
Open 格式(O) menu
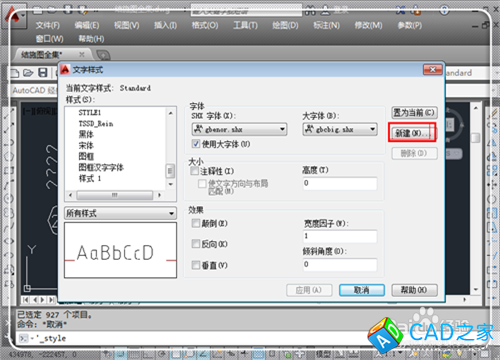pyautogui.click(x=205, y=25)
